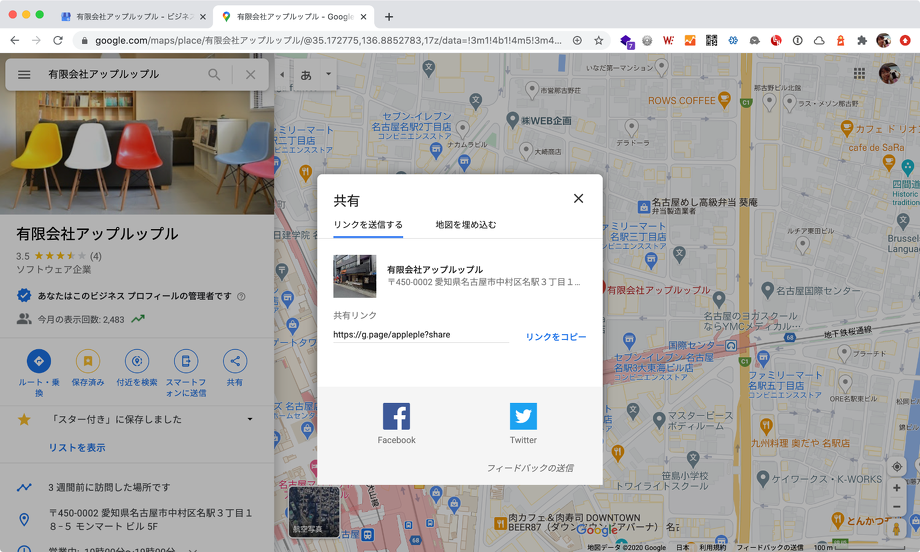920x552 pixels.
Task: Click the 保存済み saved icon
Action: coord(88,362)
